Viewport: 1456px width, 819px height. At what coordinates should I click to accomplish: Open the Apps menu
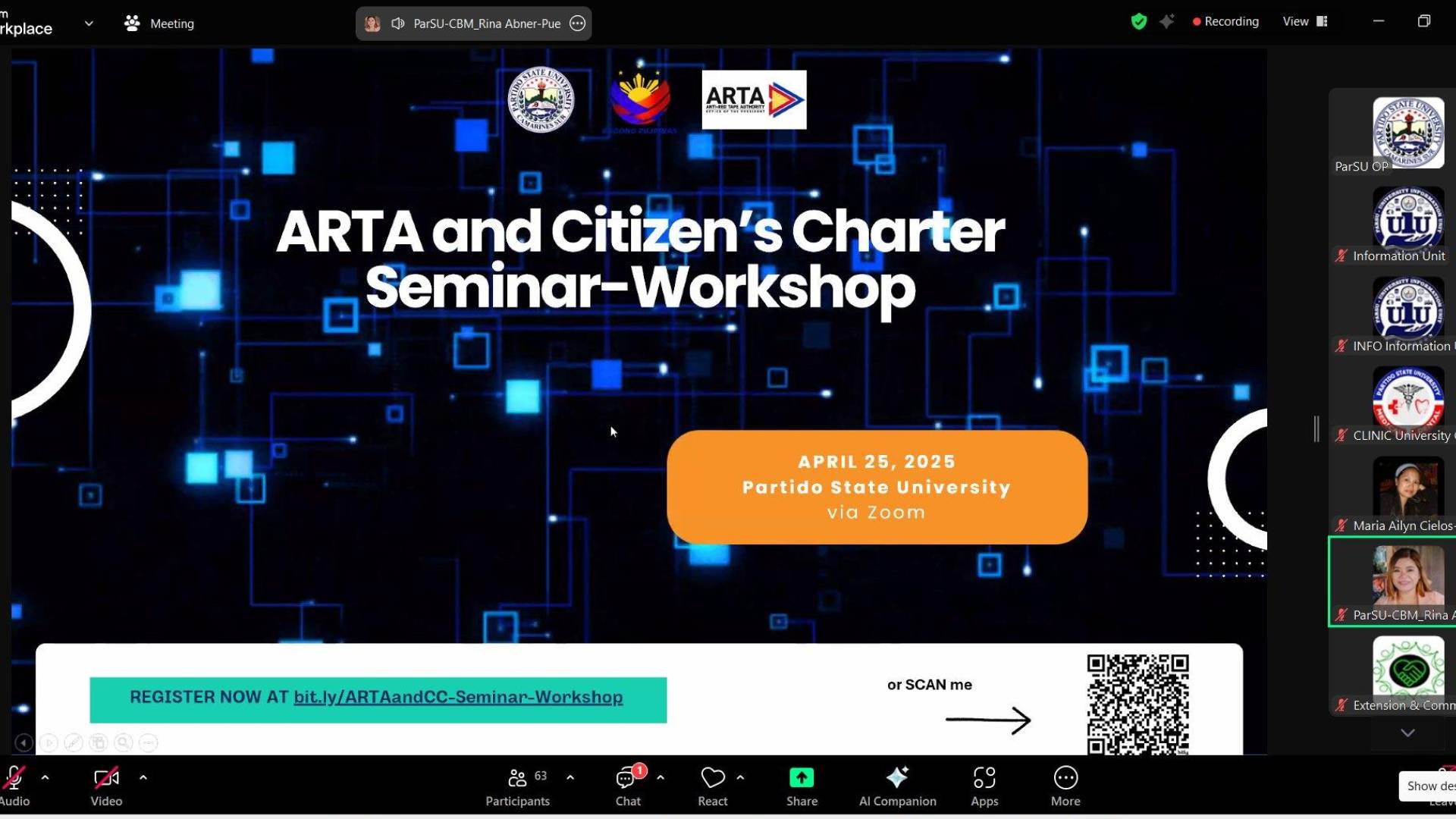tap(984, 786)
